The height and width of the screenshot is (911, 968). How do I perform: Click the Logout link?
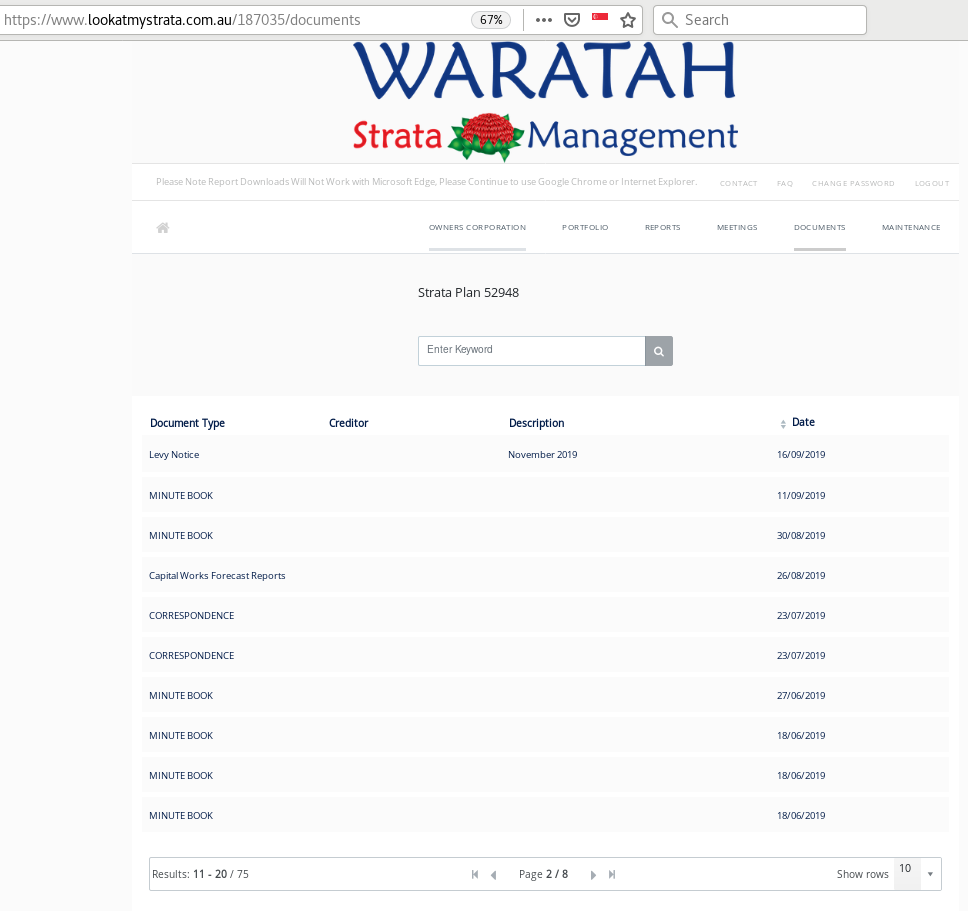(x=932, y=183)
